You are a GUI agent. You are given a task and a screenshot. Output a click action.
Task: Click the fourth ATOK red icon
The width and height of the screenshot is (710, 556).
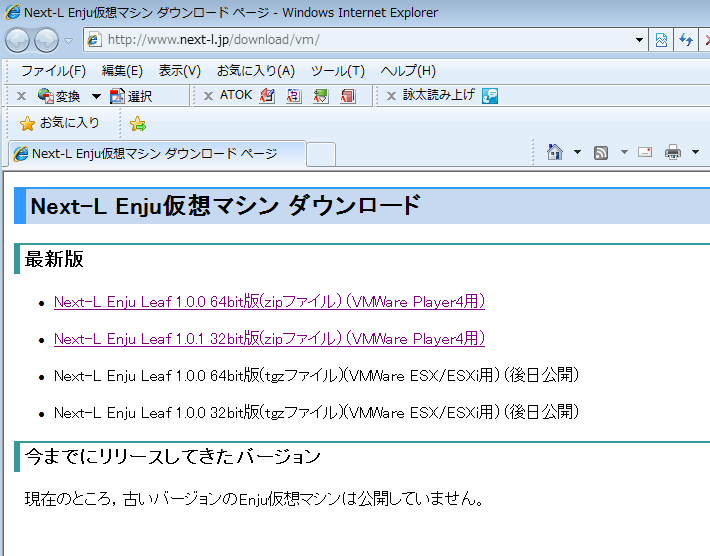(x=348, y=96)
